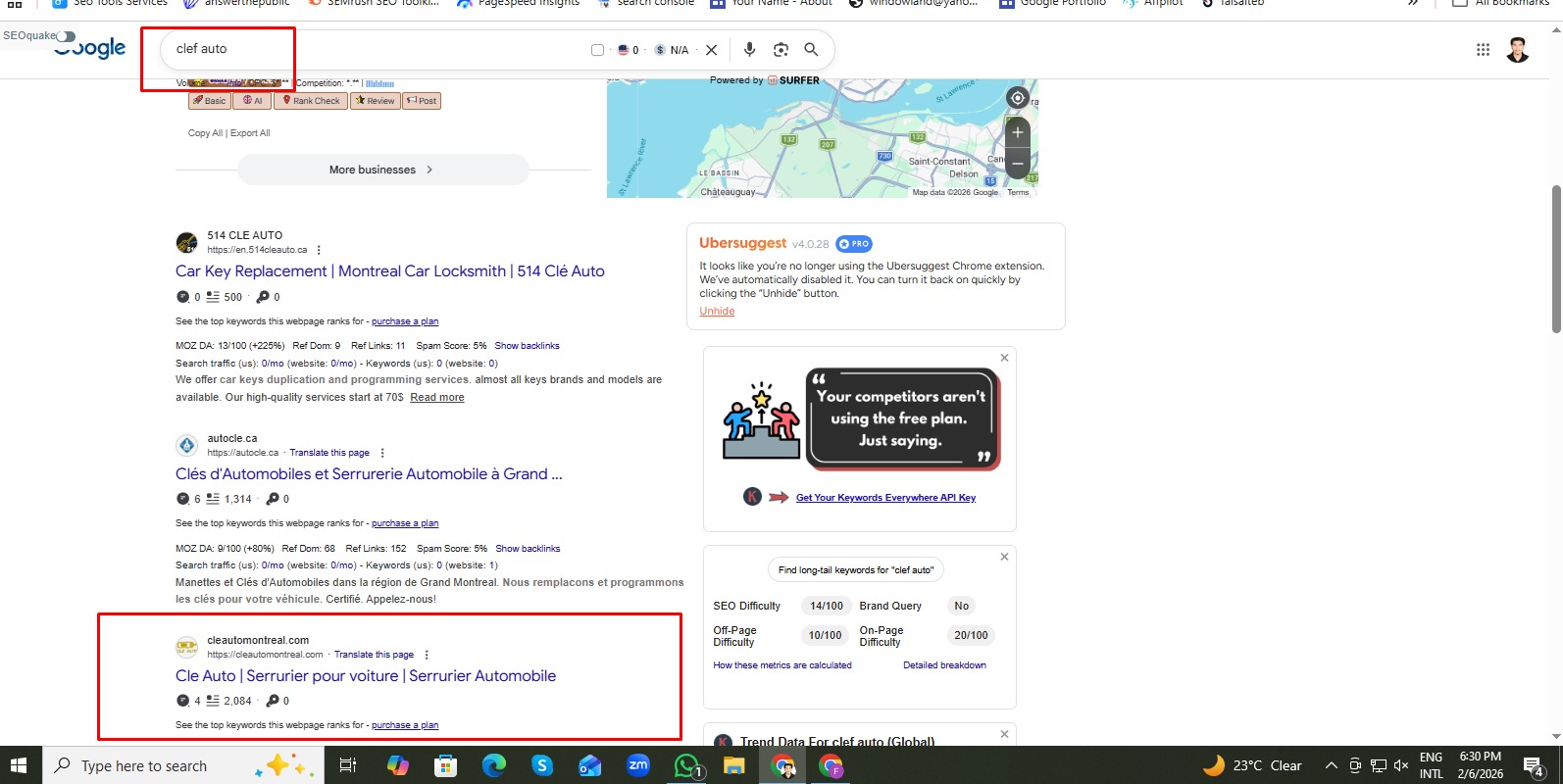Click the autocle.ca site favicon
The width and height of the screenshot is (1563, 784).
click(186, 445)
